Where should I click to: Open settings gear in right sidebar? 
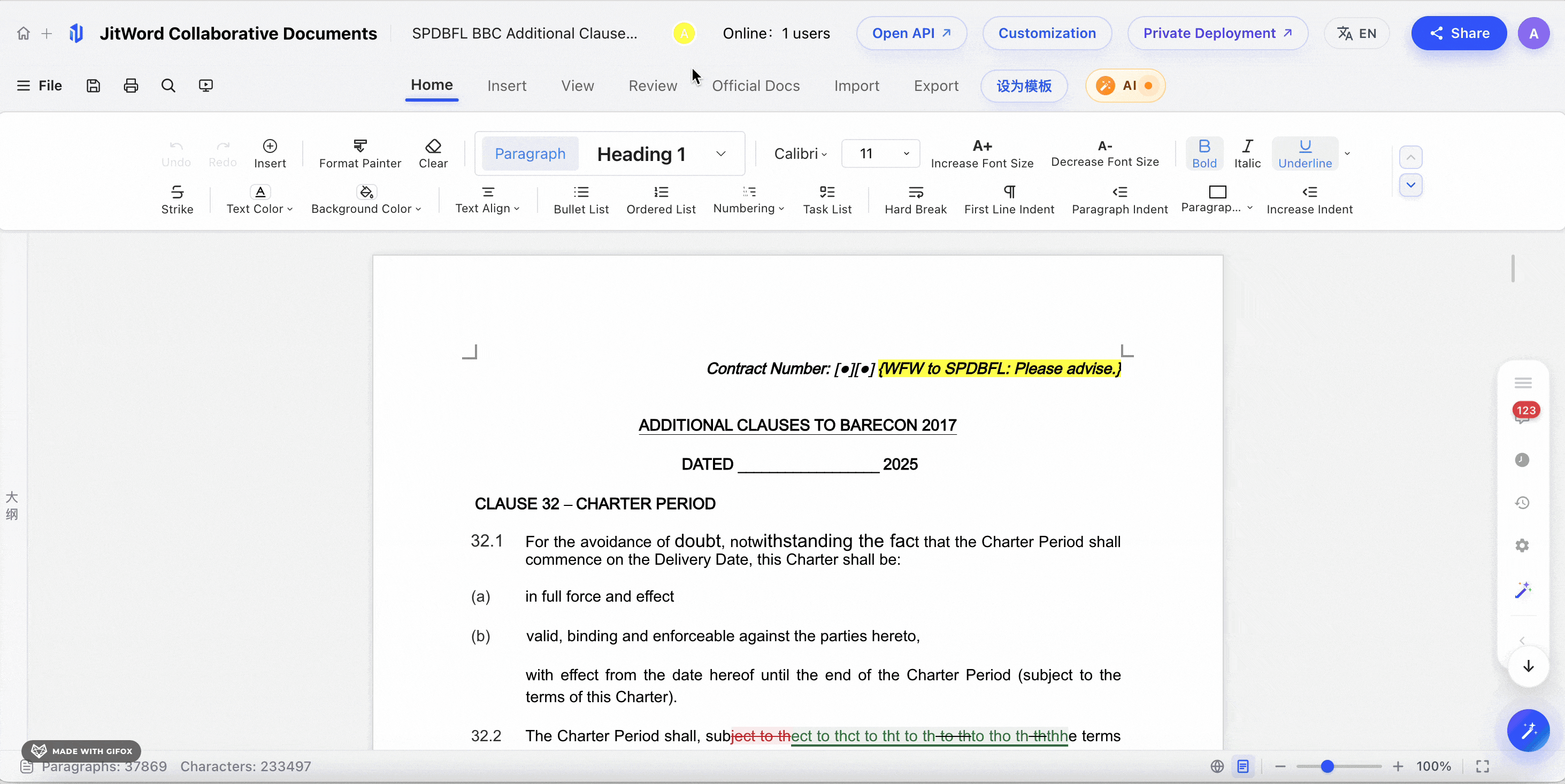(x=1522, y=545)
